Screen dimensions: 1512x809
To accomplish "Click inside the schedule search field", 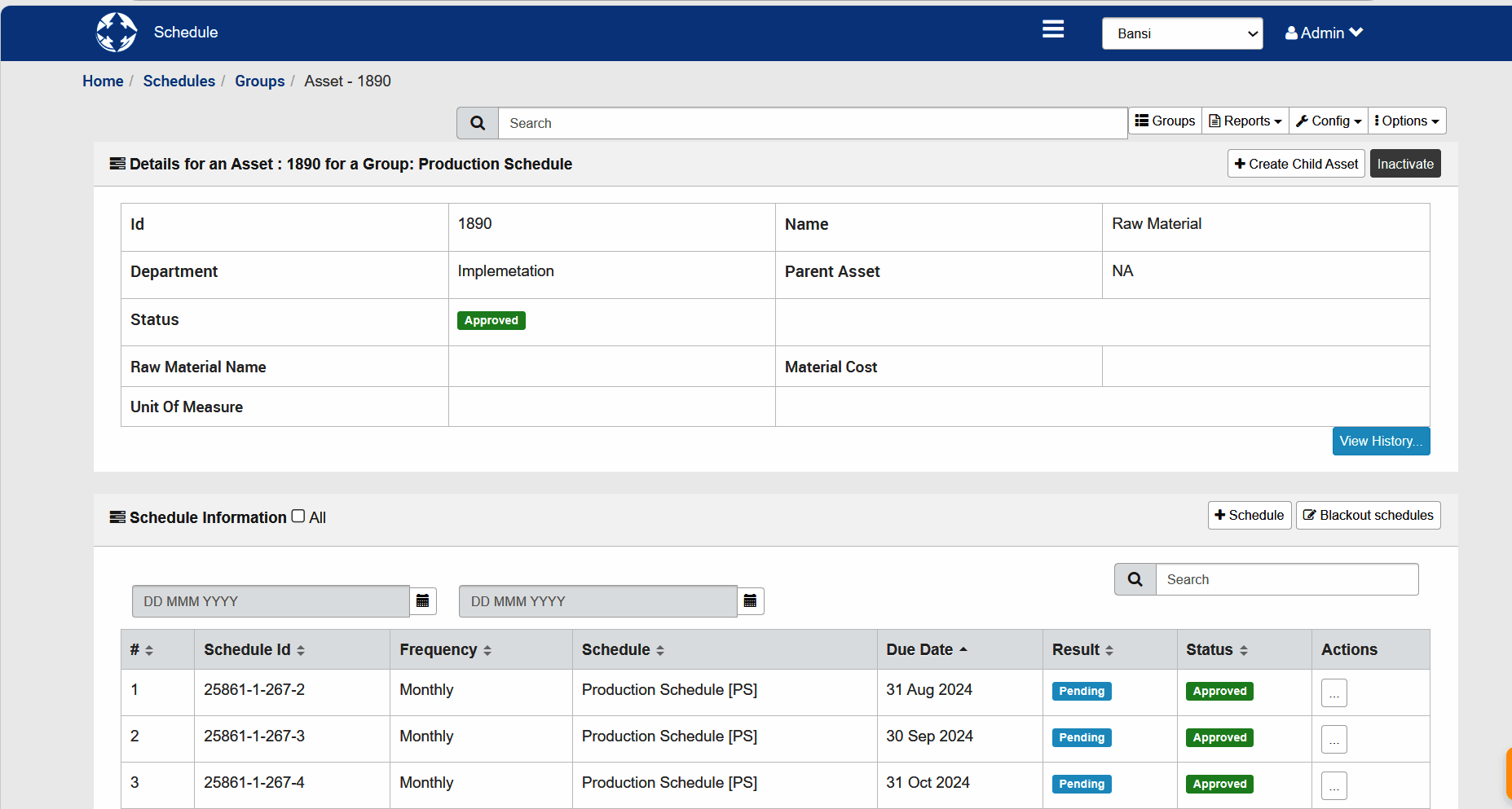I will tap(1286, 578).
